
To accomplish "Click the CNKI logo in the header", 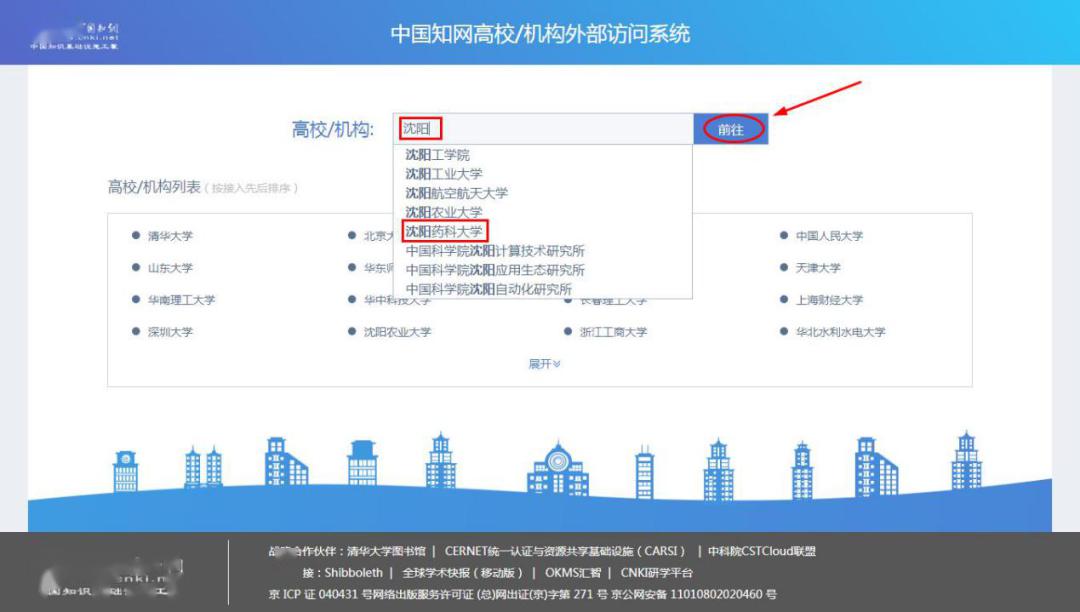I will pyautogui.click(x=74, y=36).
